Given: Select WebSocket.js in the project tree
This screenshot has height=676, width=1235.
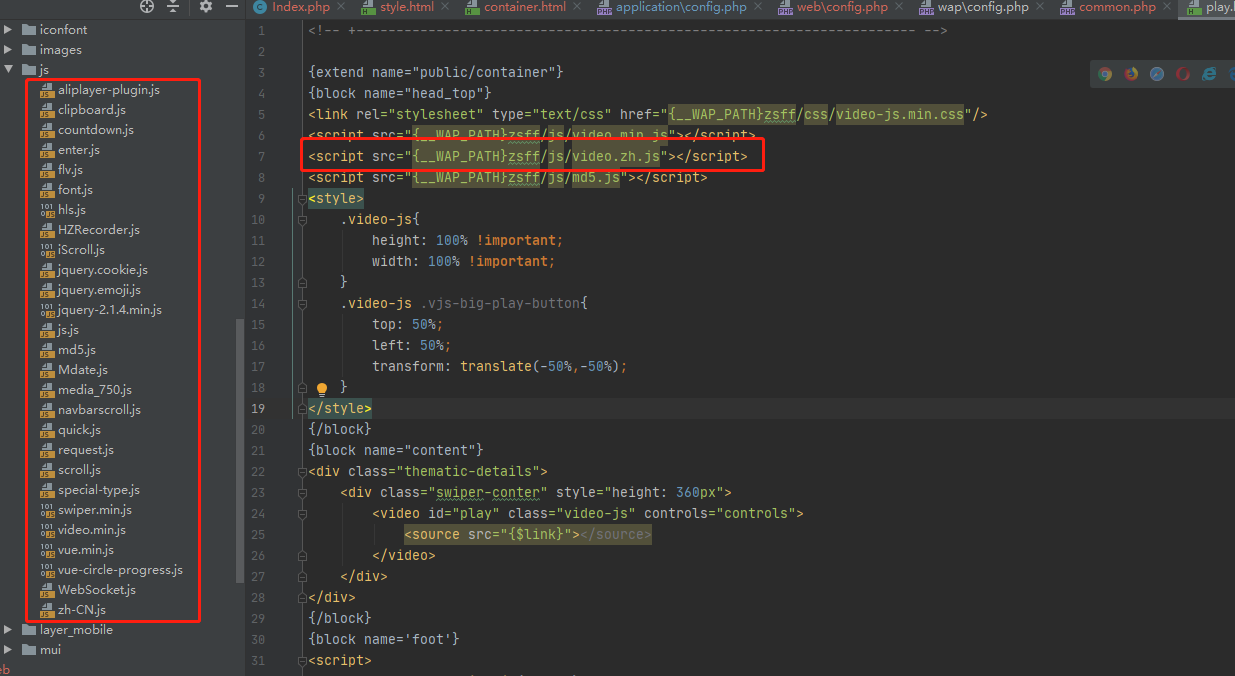Looking at the screenshot, I should point(97,590).
